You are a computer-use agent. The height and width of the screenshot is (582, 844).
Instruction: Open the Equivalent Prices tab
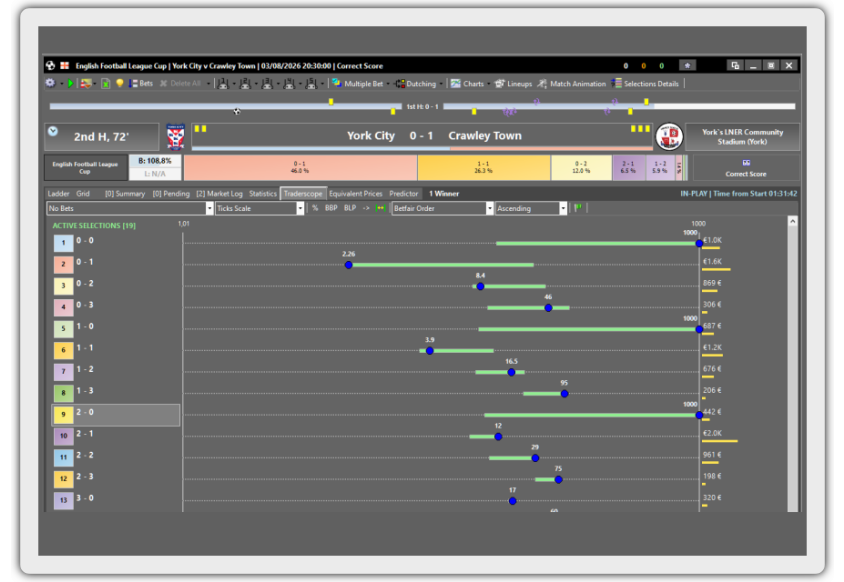356,194
